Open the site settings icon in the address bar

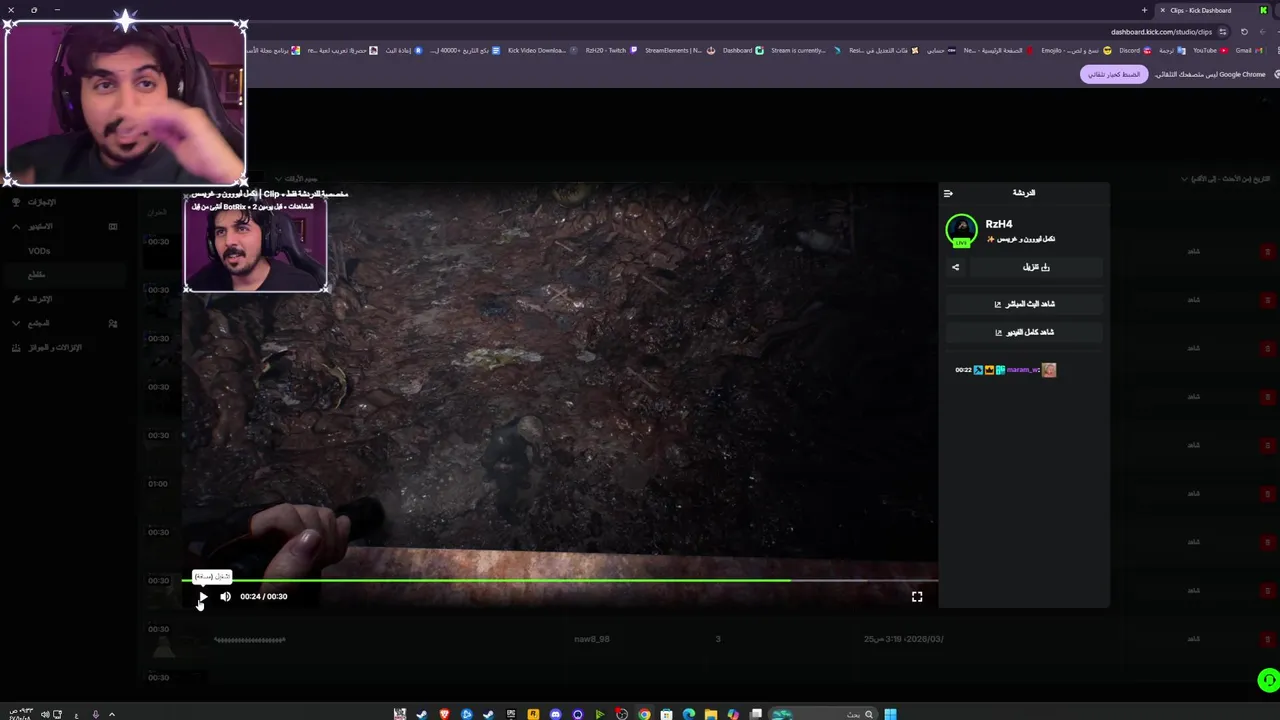(x=1222, y=32)
